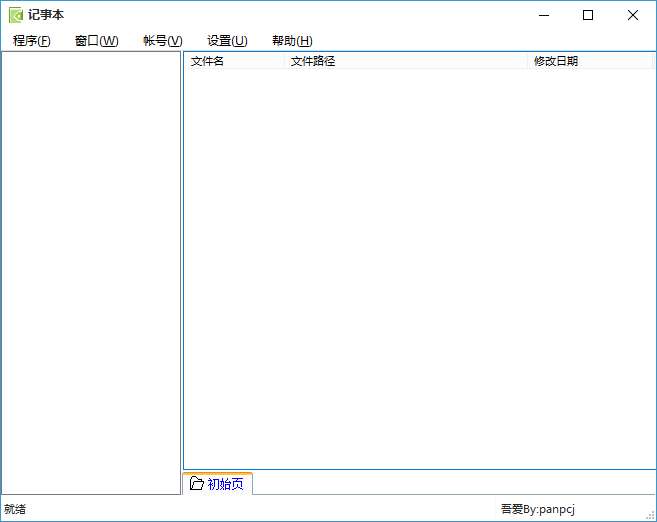Click the 就绪 status bar text
The image size is (657, 522).
point(15,509)
